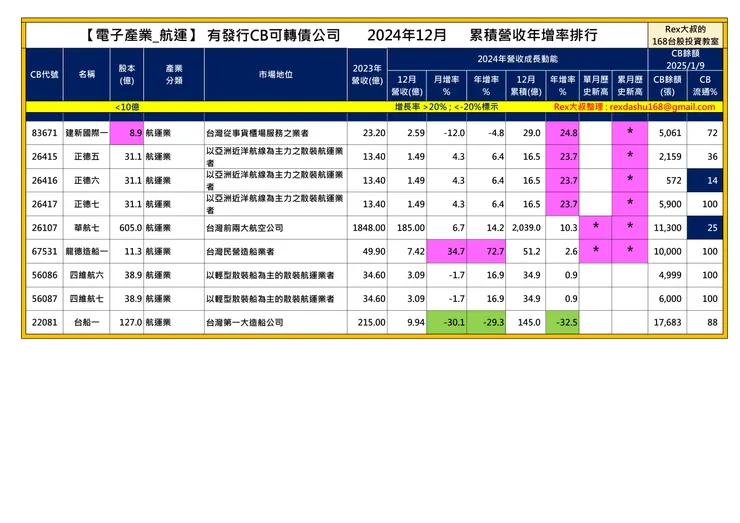740x523 pixels.
Task: Select the 185.00 December revenue cell
Action: (407, 228)
